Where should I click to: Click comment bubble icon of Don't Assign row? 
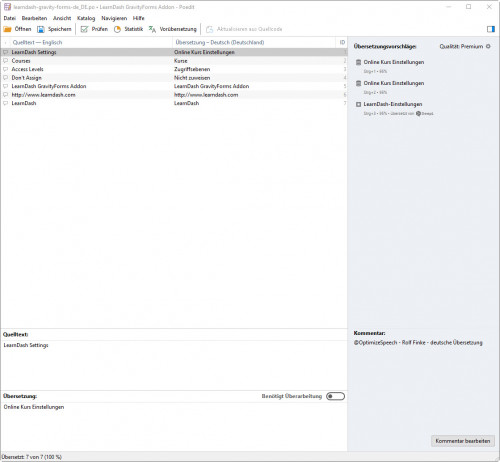(5, 78)
